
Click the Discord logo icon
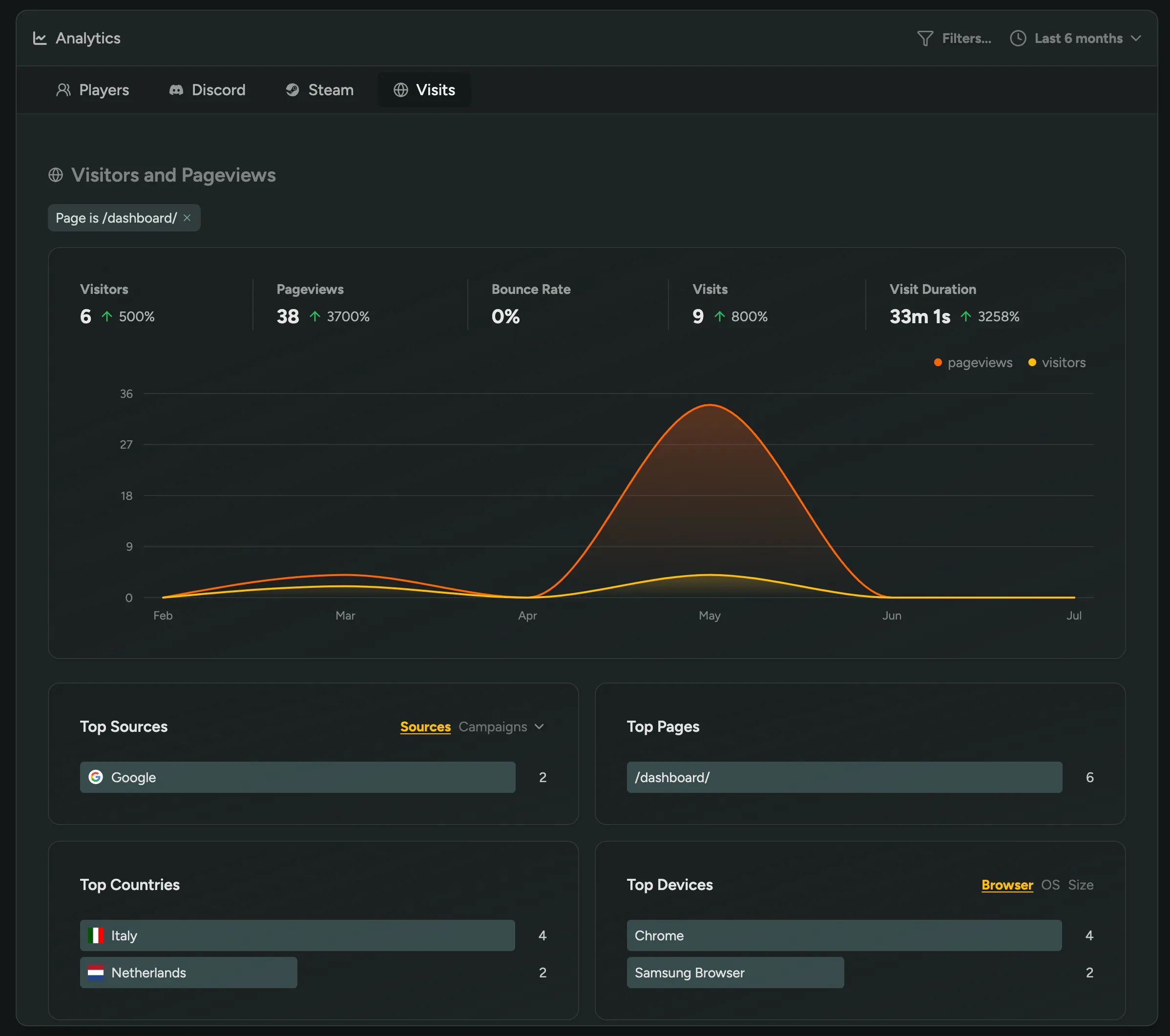pyautogui.click(x=176, y=90)
